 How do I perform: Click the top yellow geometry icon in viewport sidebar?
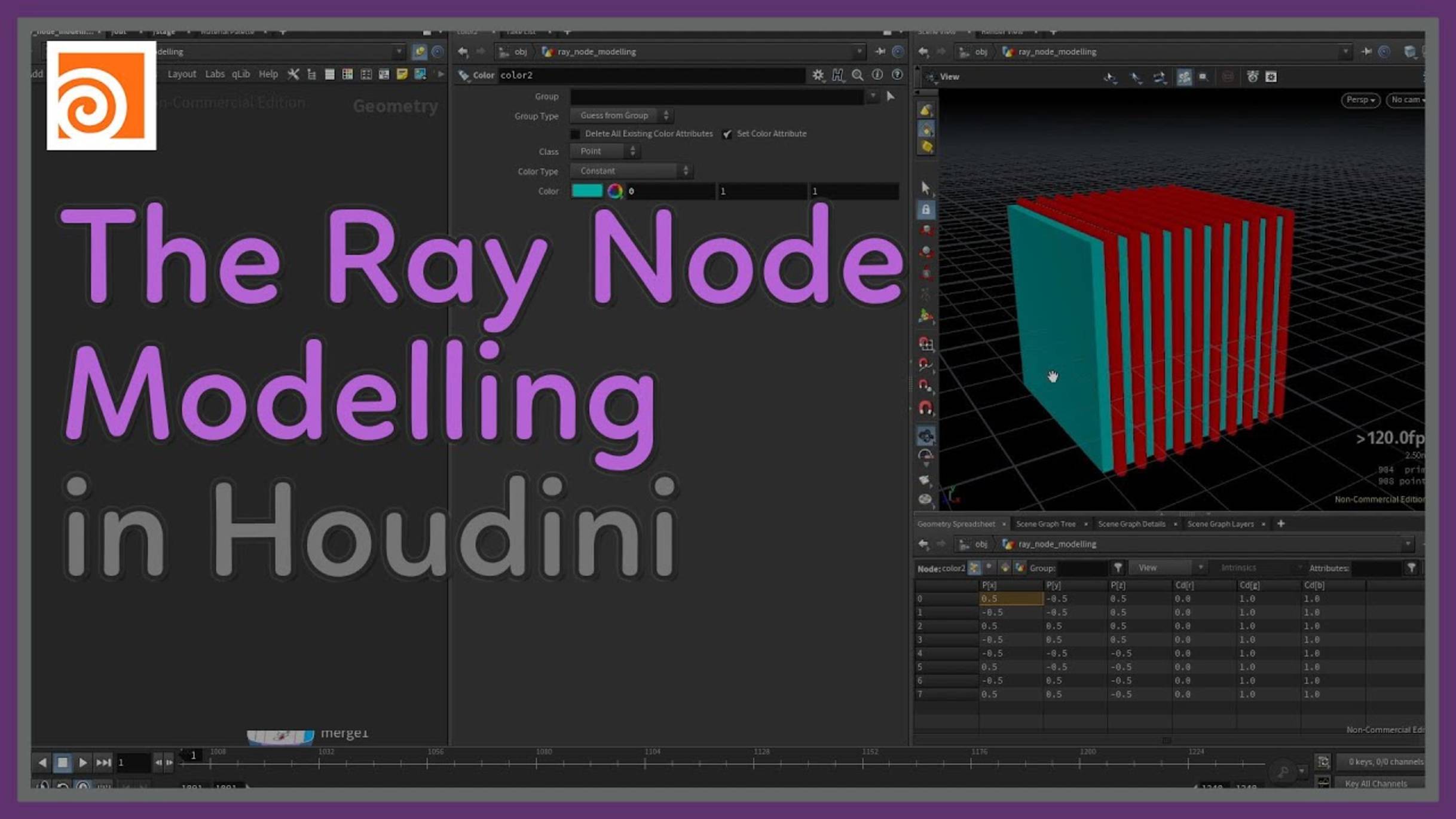[x=926, y=110]
